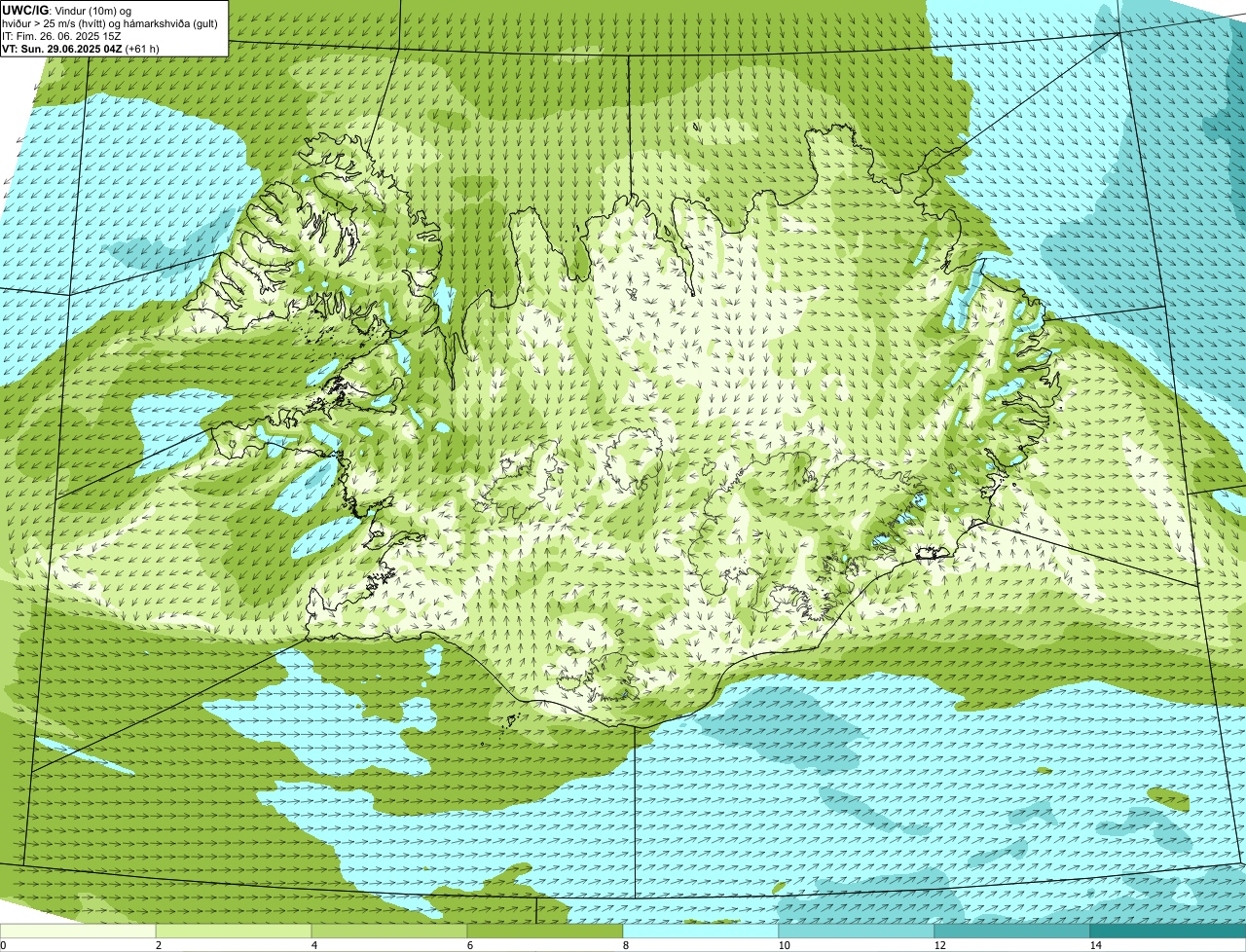Image resolution: width=1246 pixels, height=952 pixels.
Task: Click the "IT: Fim. 26. 06. 2025 15Z" line
Action: tap(62, 35)
